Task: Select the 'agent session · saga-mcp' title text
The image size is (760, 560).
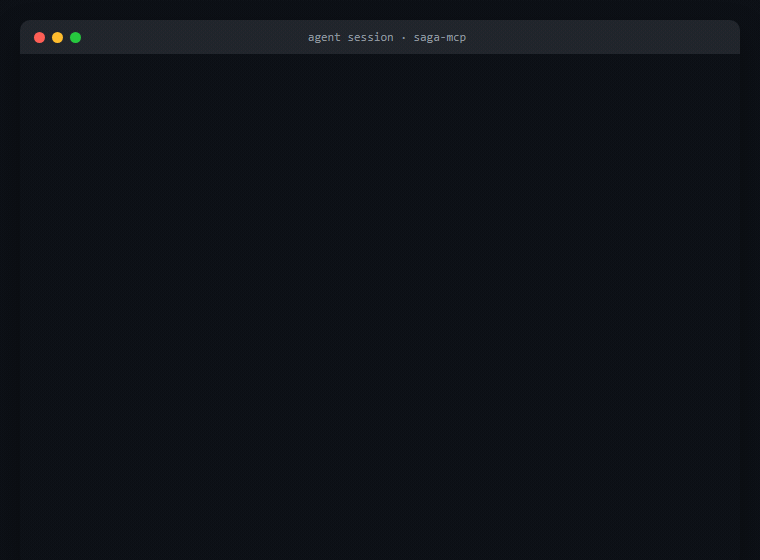Action: [387, 37]
